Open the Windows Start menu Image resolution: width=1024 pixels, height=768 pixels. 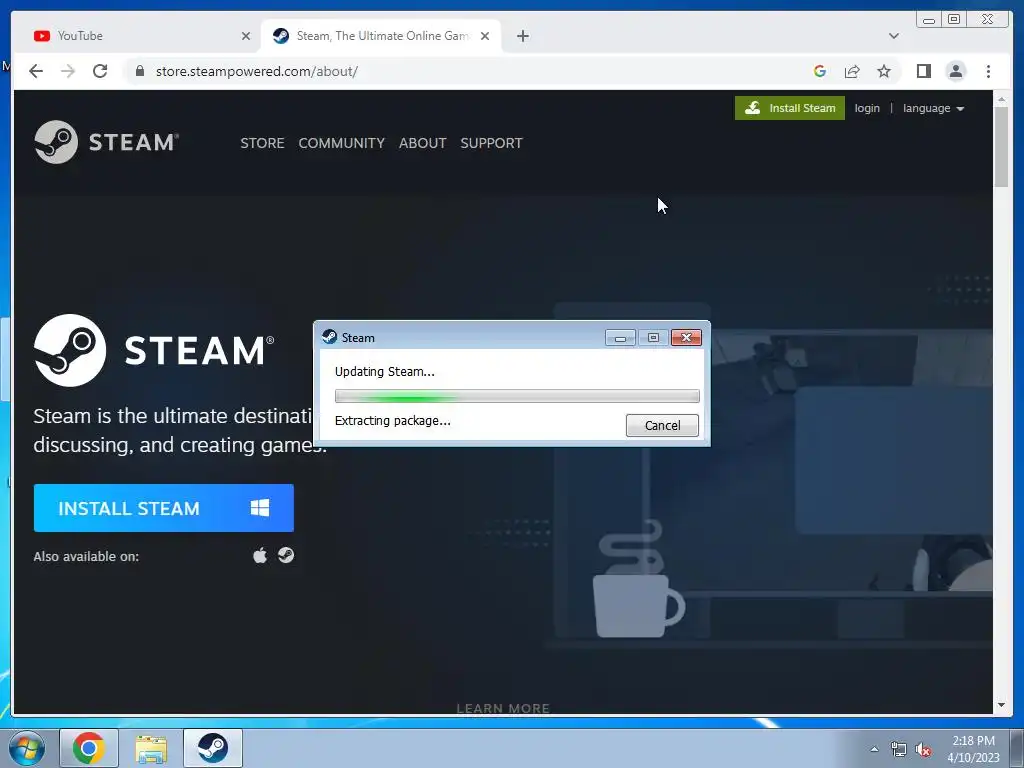pos(27,748)
